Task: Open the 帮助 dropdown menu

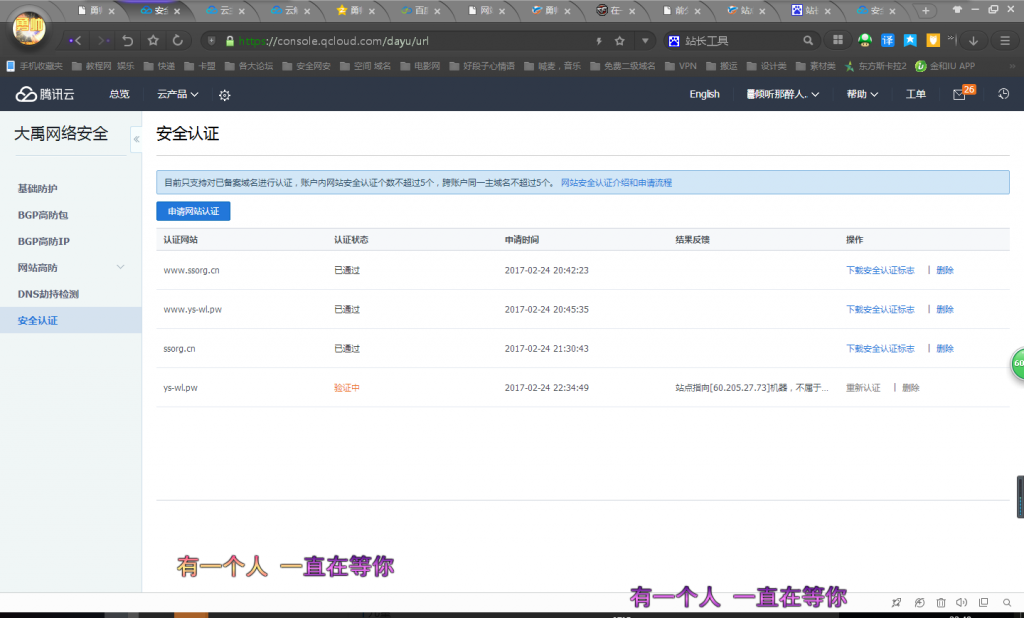Action: click(862, 94)
